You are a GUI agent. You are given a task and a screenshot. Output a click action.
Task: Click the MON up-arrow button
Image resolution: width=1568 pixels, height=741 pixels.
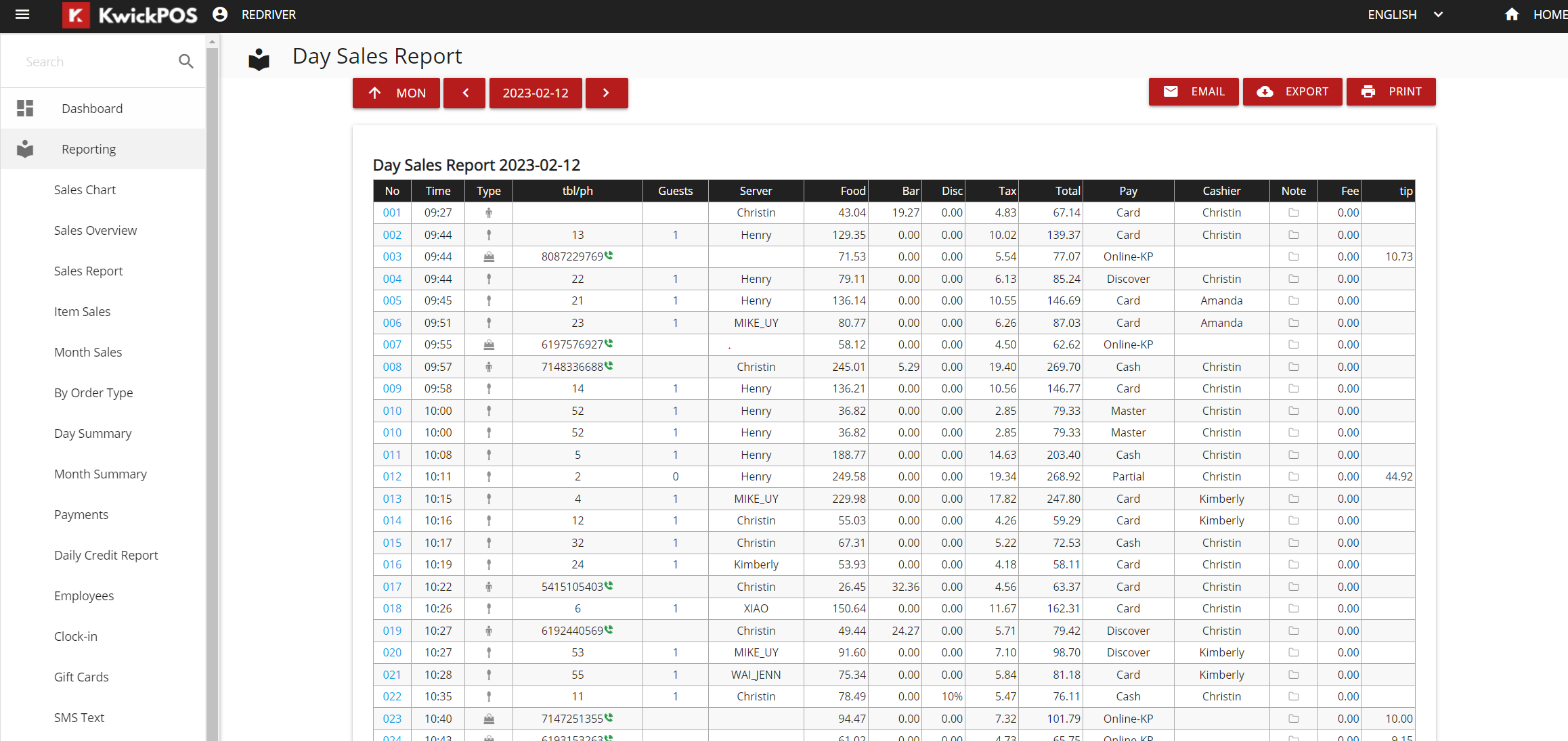[396, 93]
